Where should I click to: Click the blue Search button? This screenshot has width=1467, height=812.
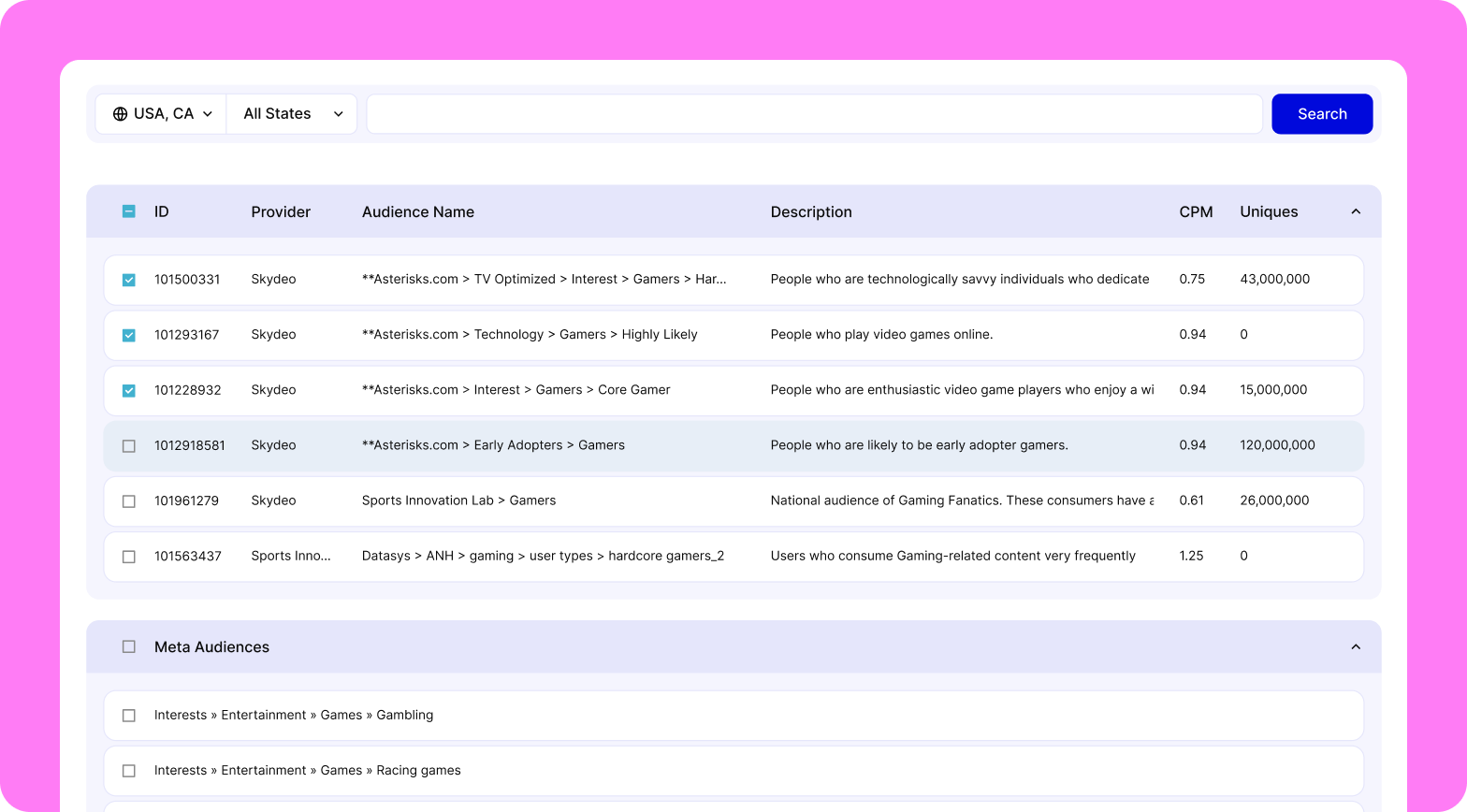point(1322,114)
